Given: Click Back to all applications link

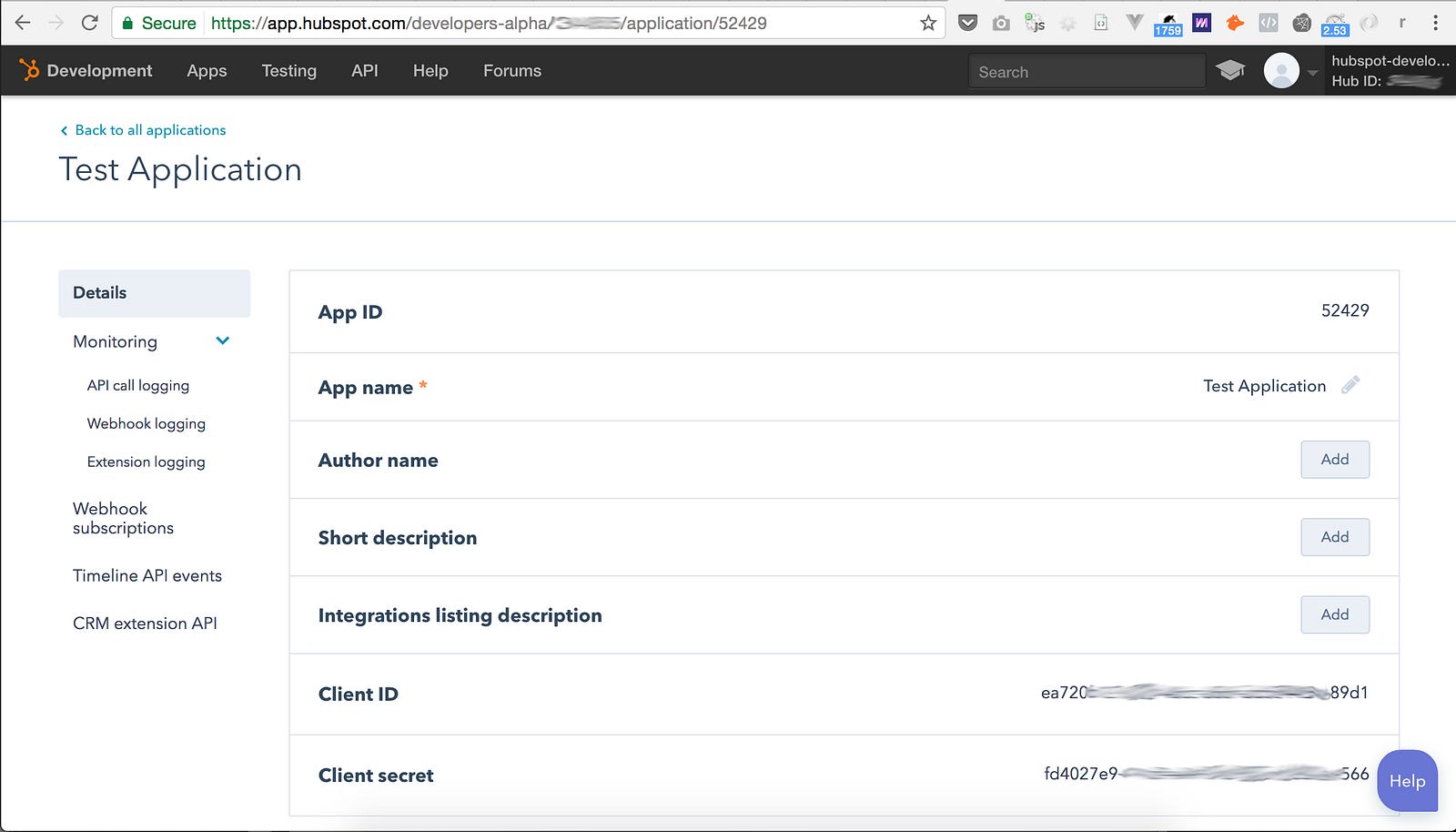Looking at the screenshot, I should tap(143, 130).
